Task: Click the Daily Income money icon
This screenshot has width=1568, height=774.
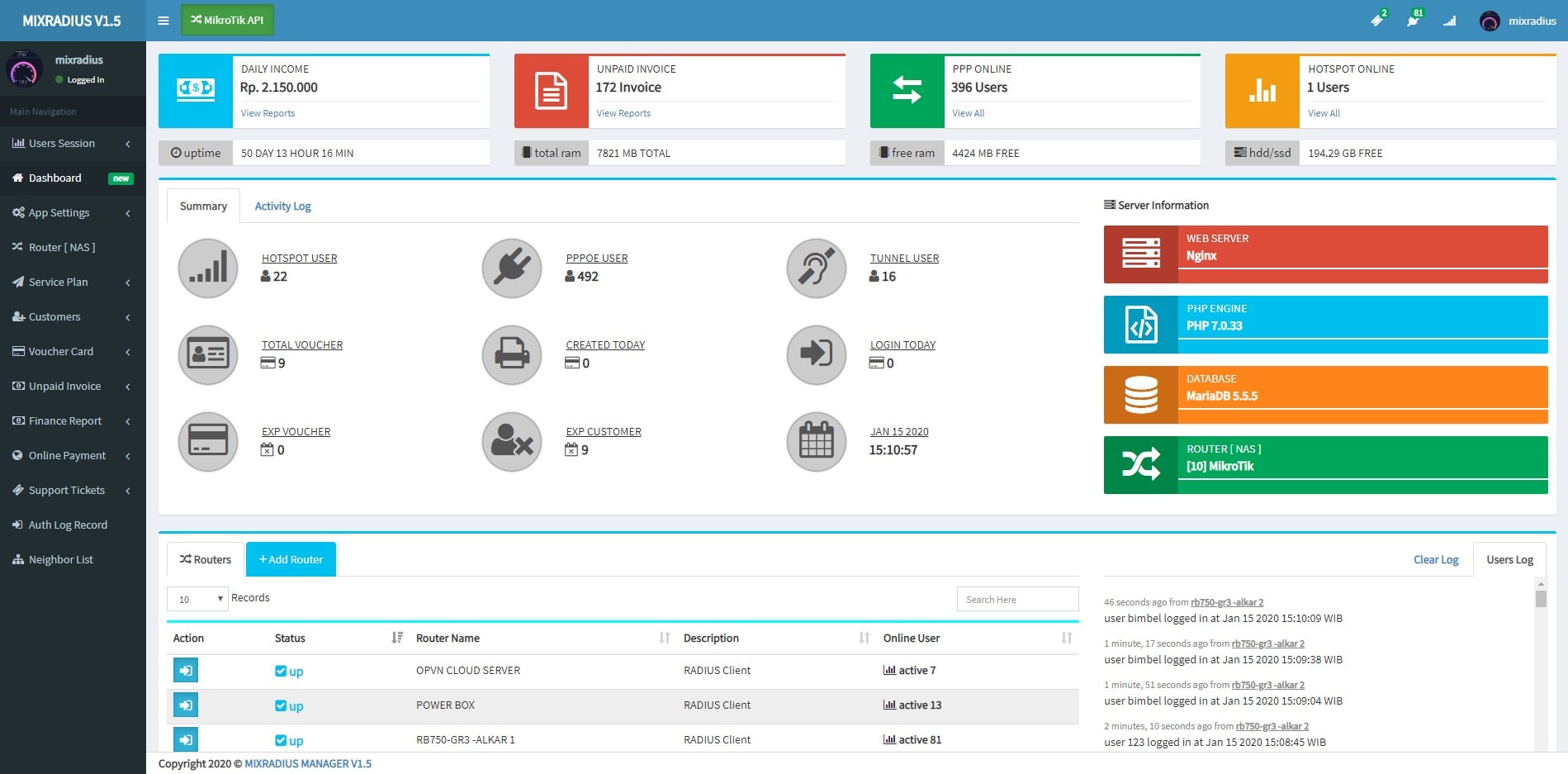Action: 196,91
